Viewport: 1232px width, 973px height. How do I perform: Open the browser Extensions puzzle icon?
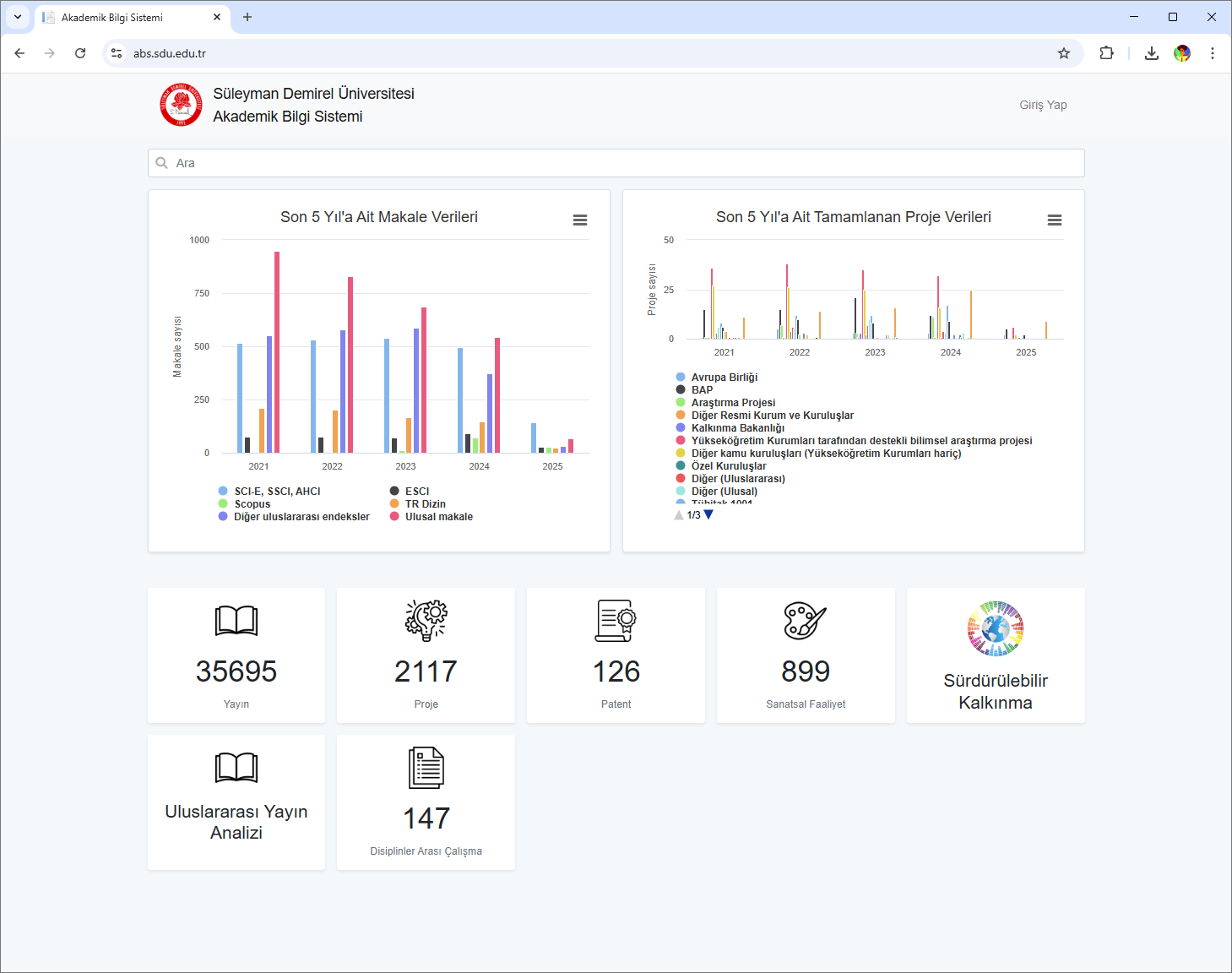(x=1106, y=53)
